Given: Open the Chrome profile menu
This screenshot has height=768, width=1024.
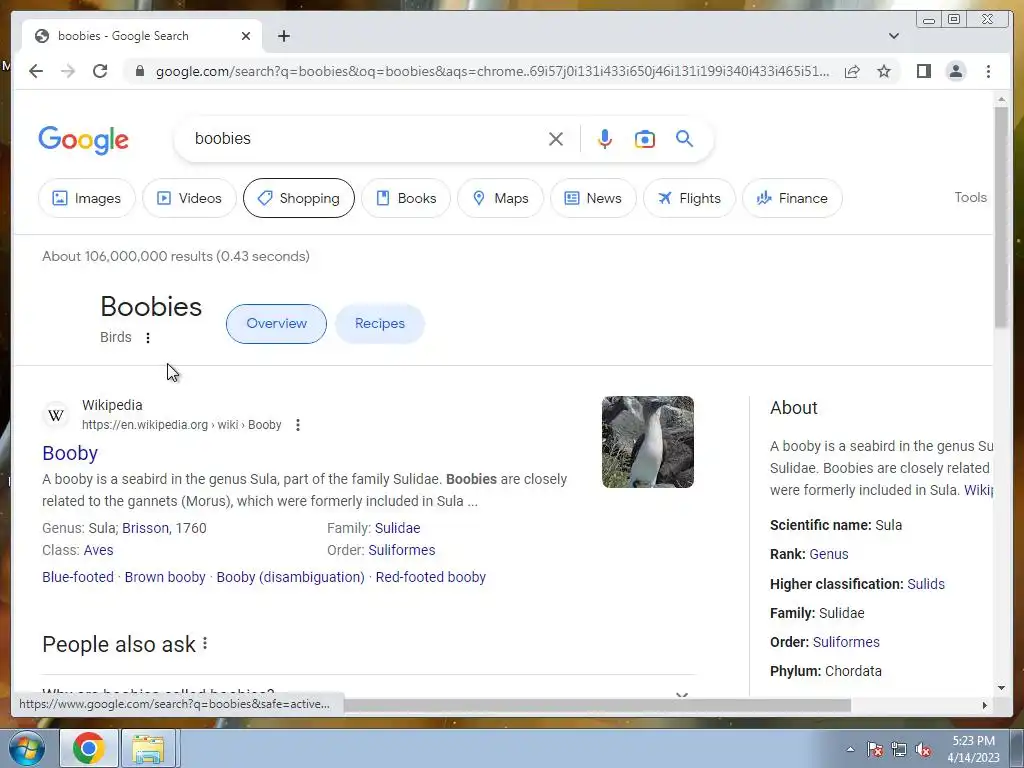Looking at the screenshot, I should tap(955, 71).
